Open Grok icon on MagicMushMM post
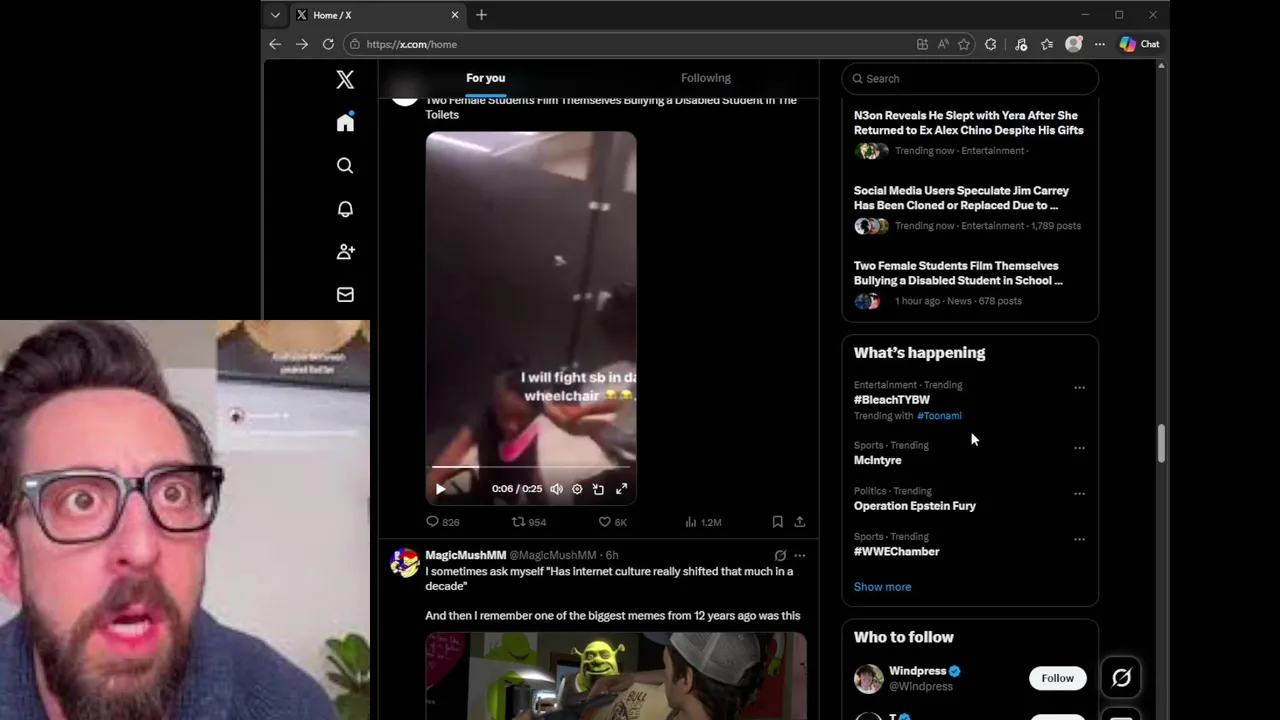 click(780, 555)
